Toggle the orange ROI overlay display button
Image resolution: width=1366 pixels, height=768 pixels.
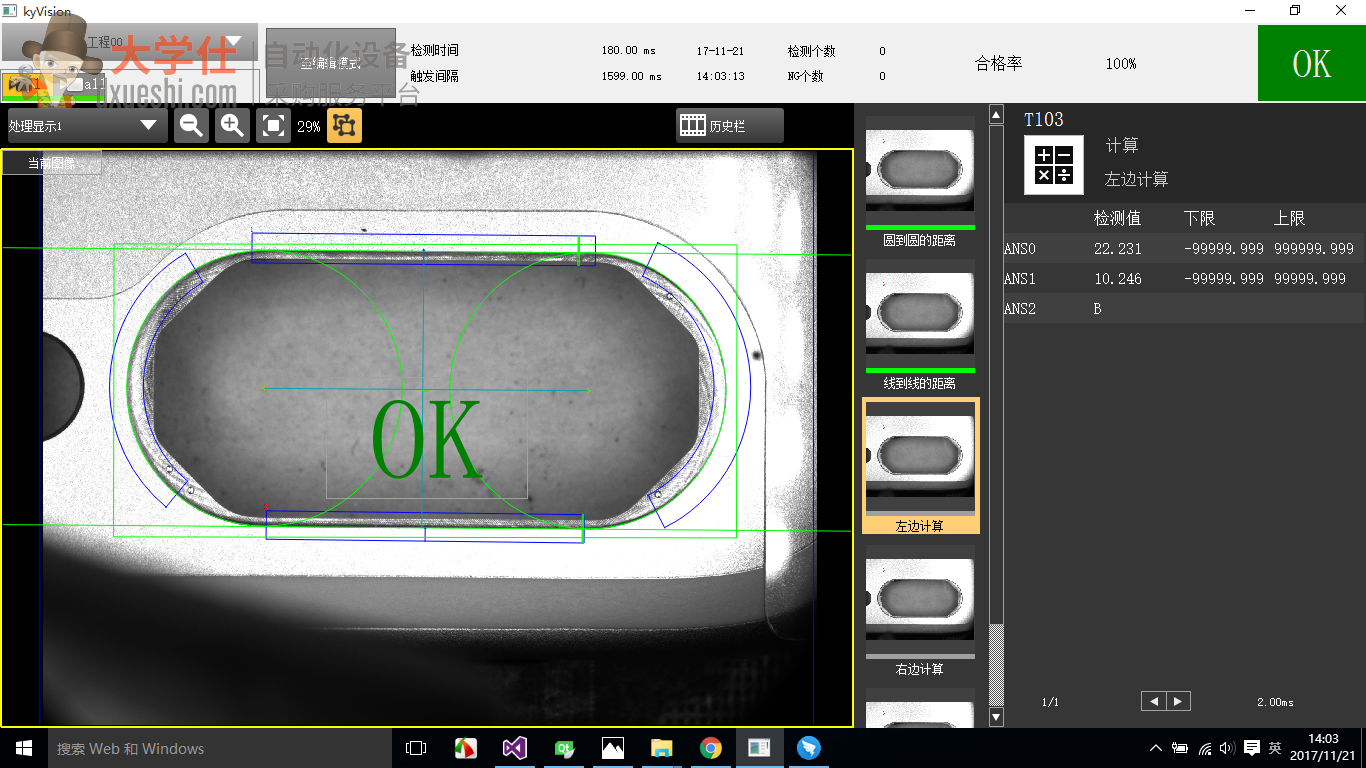[344, 125]
